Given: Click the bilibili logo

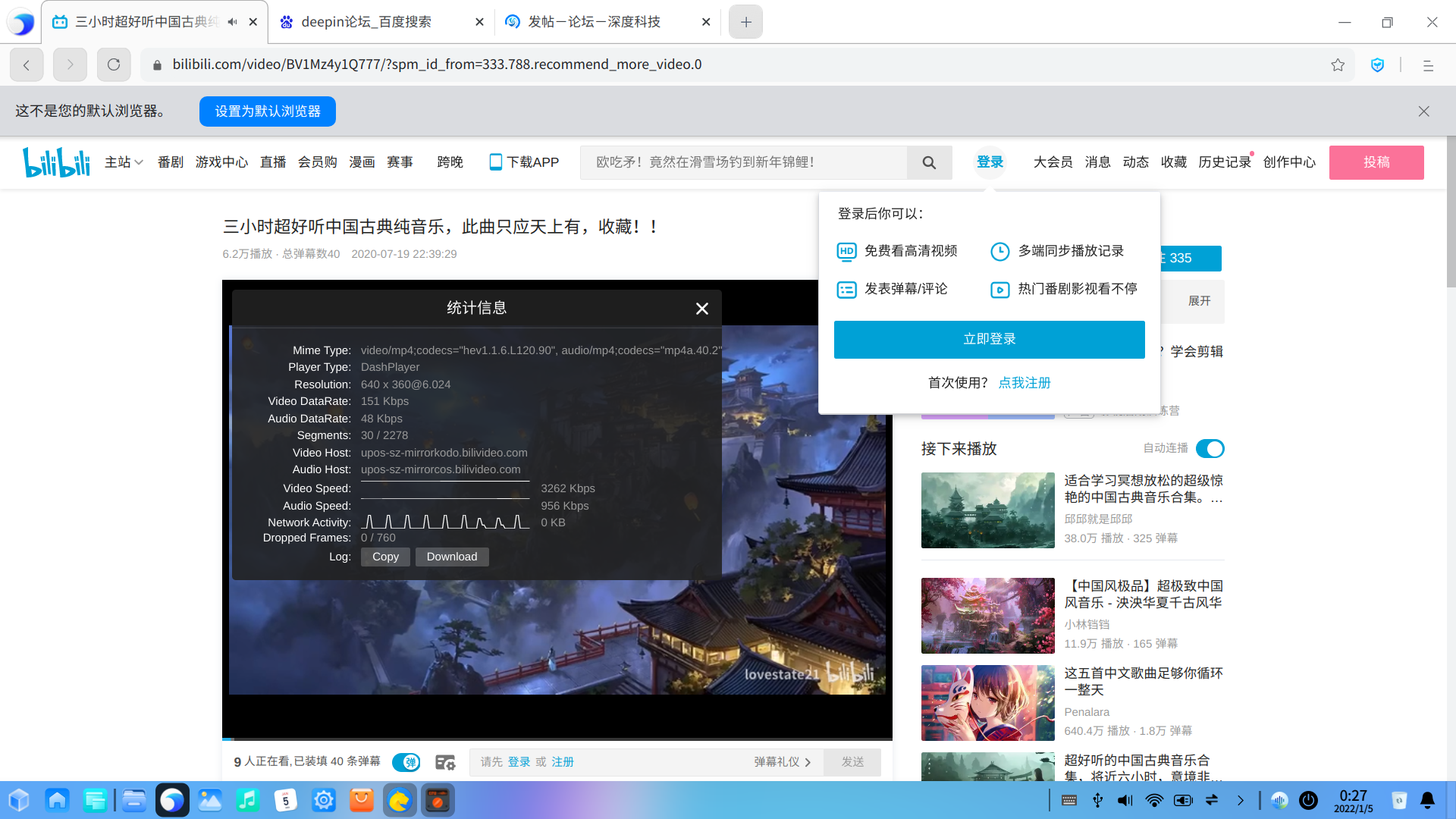Looking at the screenshot, I should pyautogui.click(x=56, y=162).
